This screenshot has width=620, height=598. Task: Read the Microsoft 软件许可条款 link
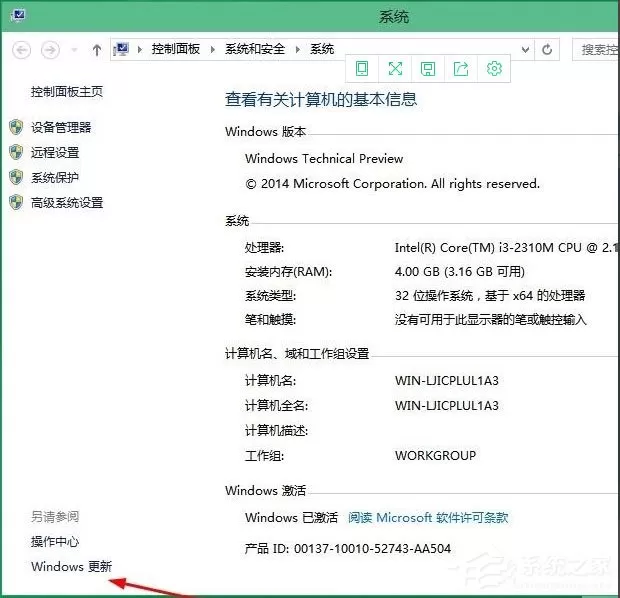click(428, 517)
